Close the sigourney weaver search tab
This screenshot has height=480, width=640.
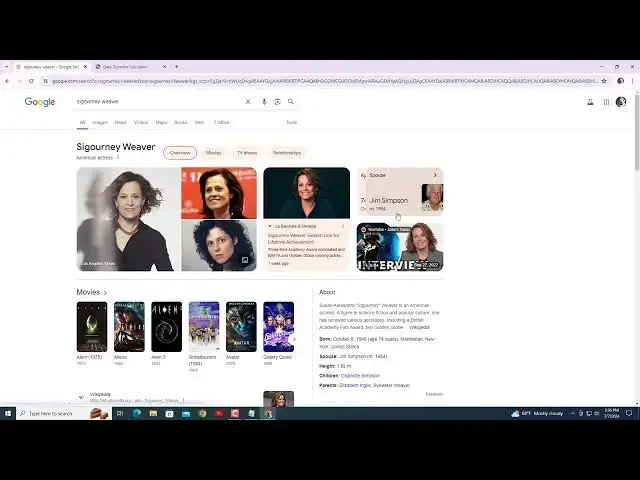point(85,67)
